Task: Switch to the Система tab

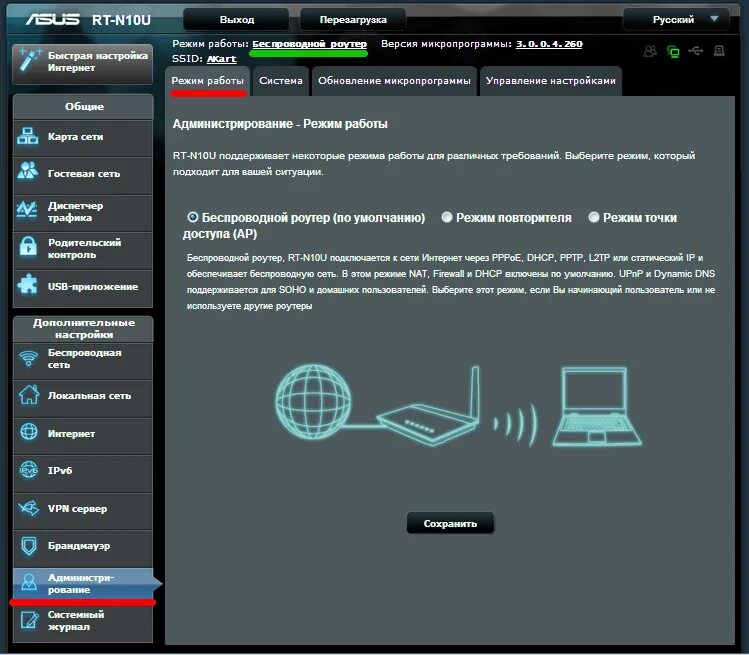Action: pos(281,81)
